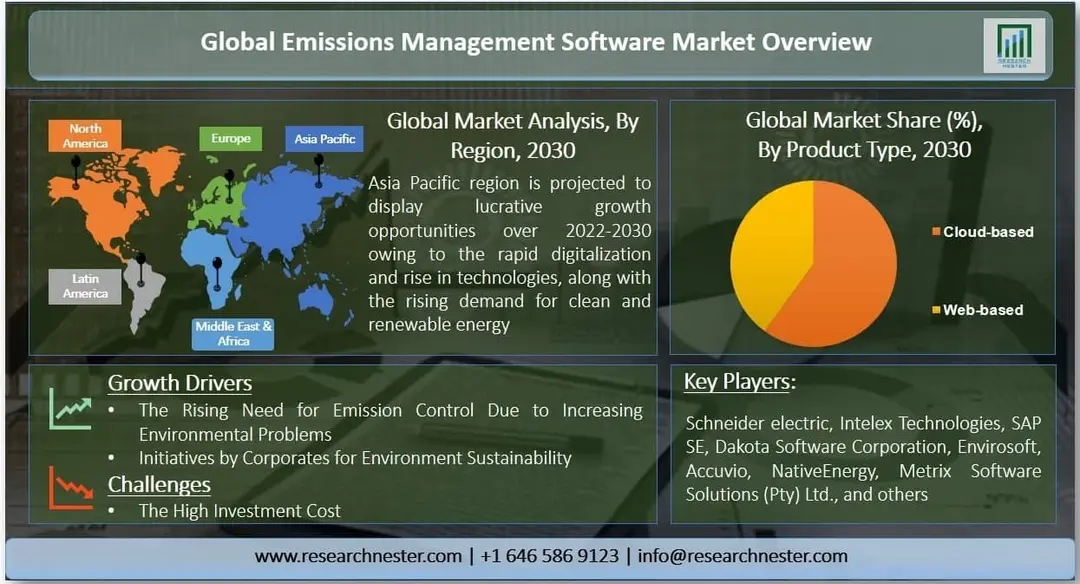
Task: Click the pin marker on Asia Pacific
Action: point(318,170)
